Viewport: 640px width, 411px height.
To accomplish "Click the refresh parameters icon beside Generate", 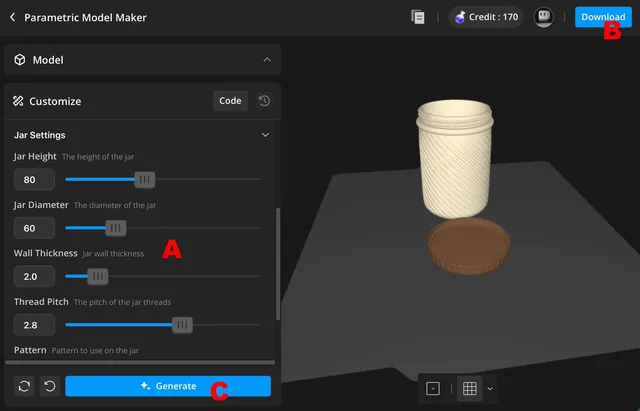I will [25, 386].
